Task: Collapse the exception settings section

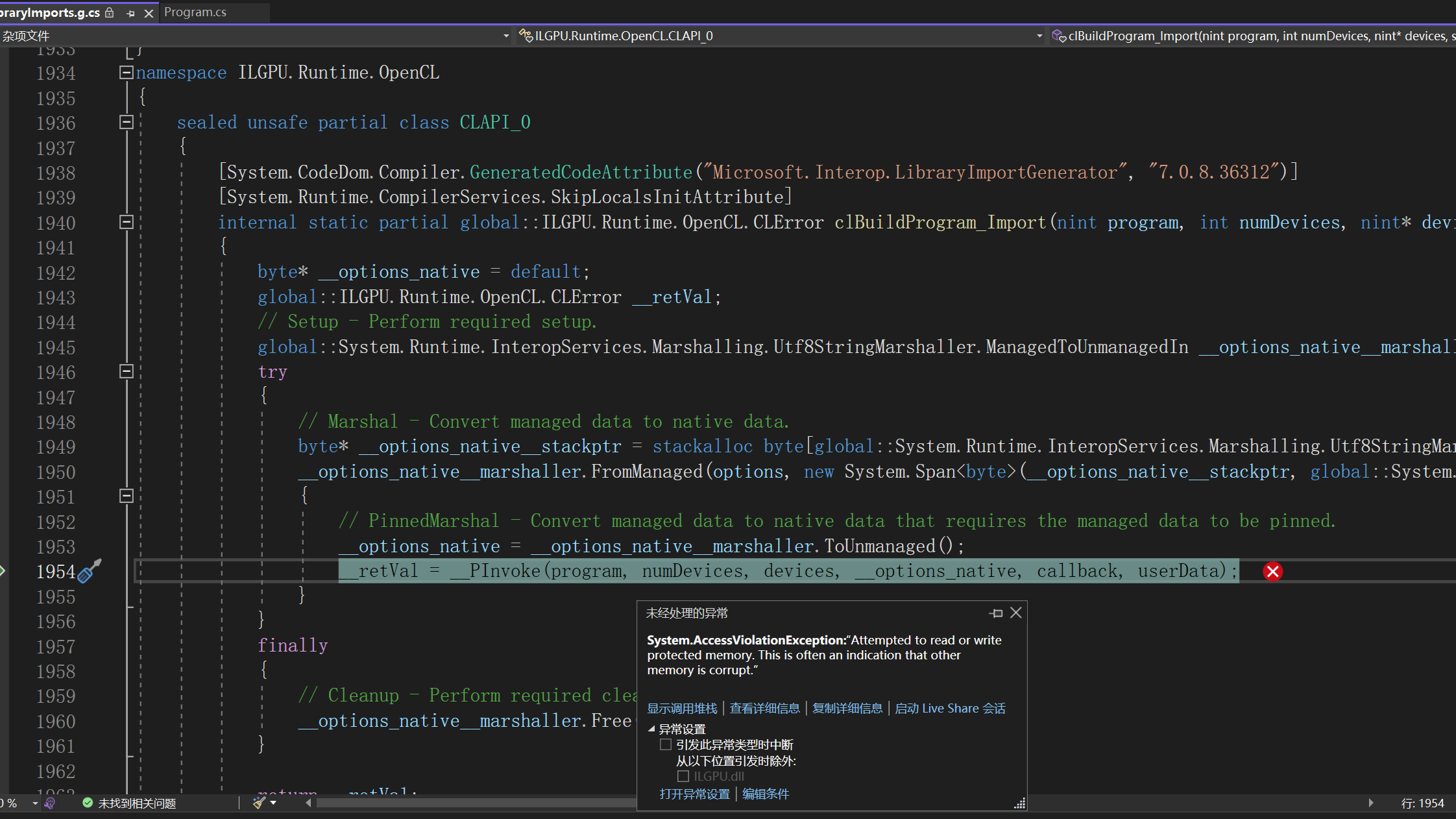Action: coord(651,729)
